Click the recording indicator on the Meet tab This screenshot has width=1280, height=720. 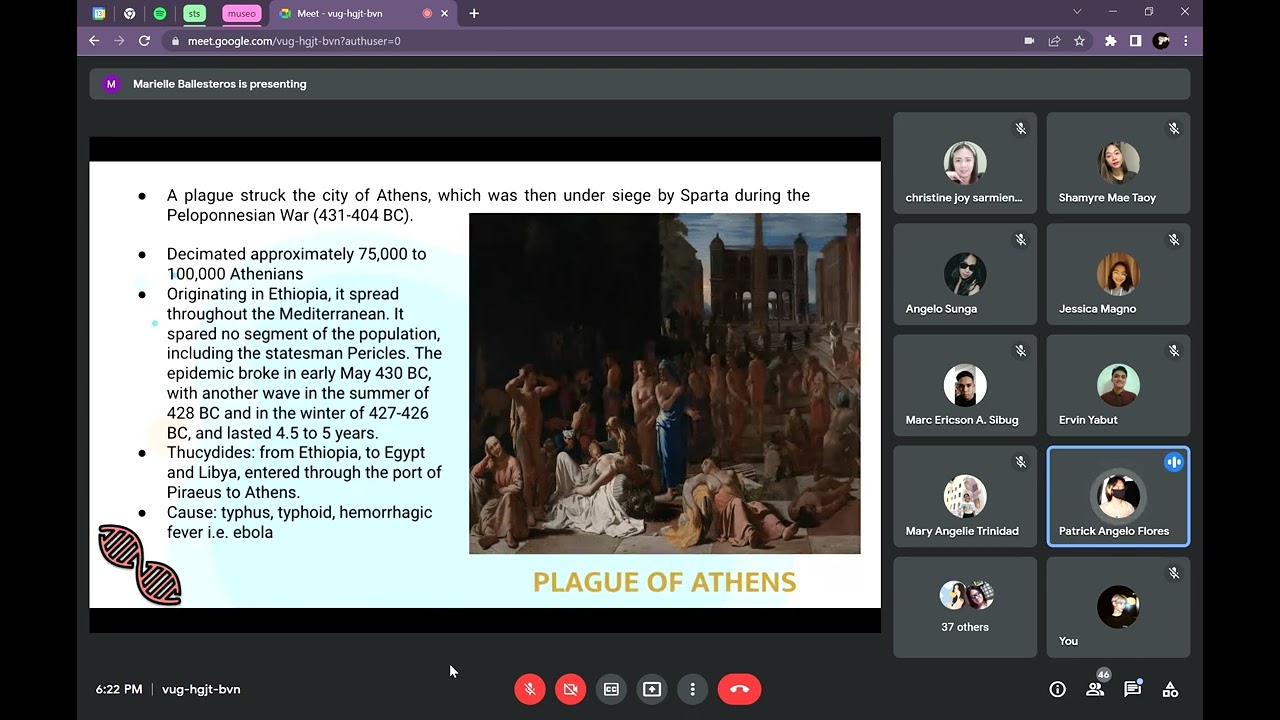coord(427,14)
